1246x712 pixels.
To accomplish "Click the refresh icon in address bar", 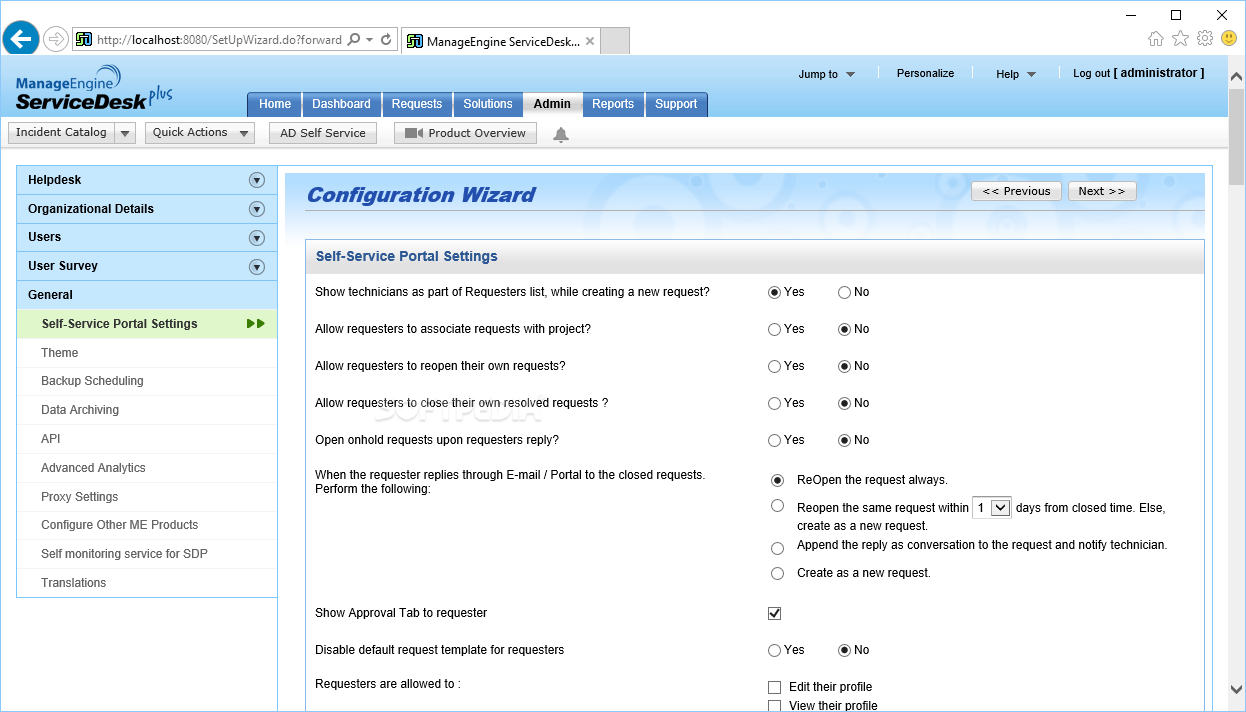I will pyautogui.click(x=387, y=40).
